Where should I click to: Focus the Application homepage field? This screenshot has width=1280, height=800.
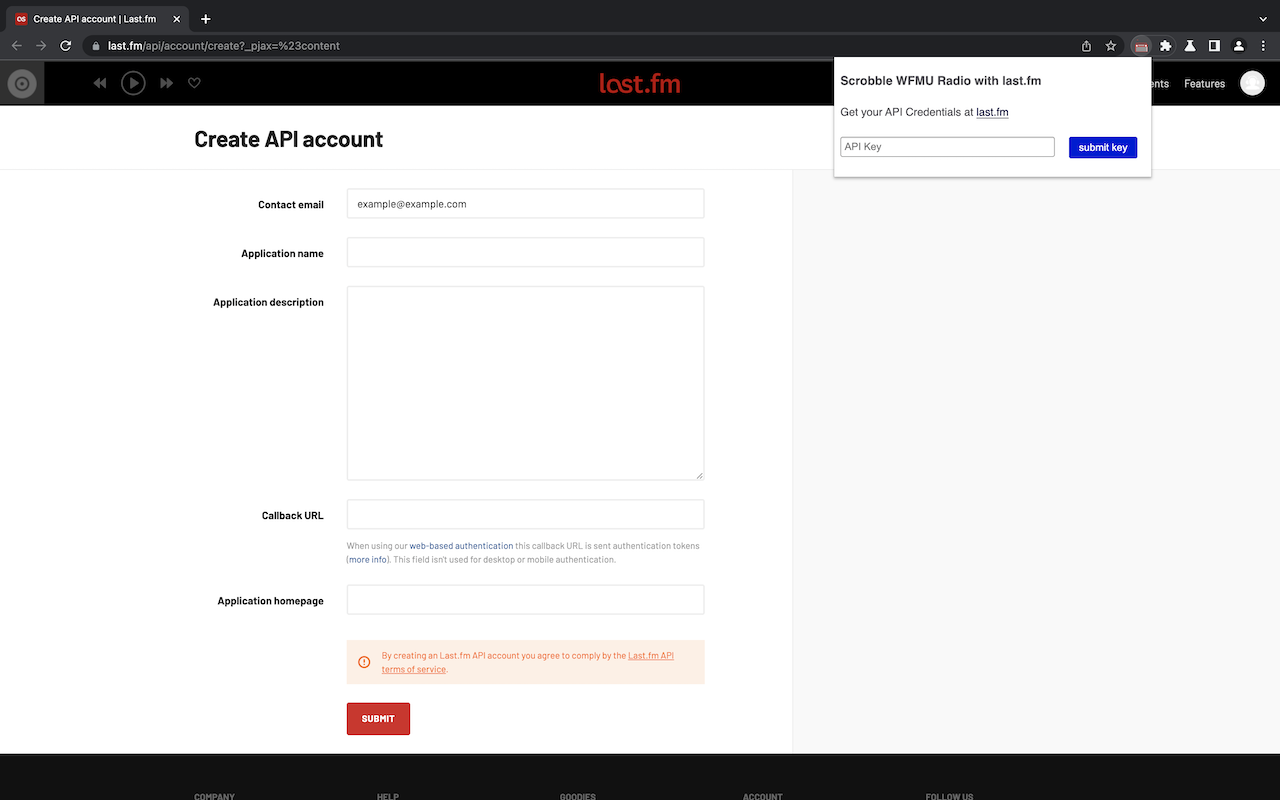point(525,599)
